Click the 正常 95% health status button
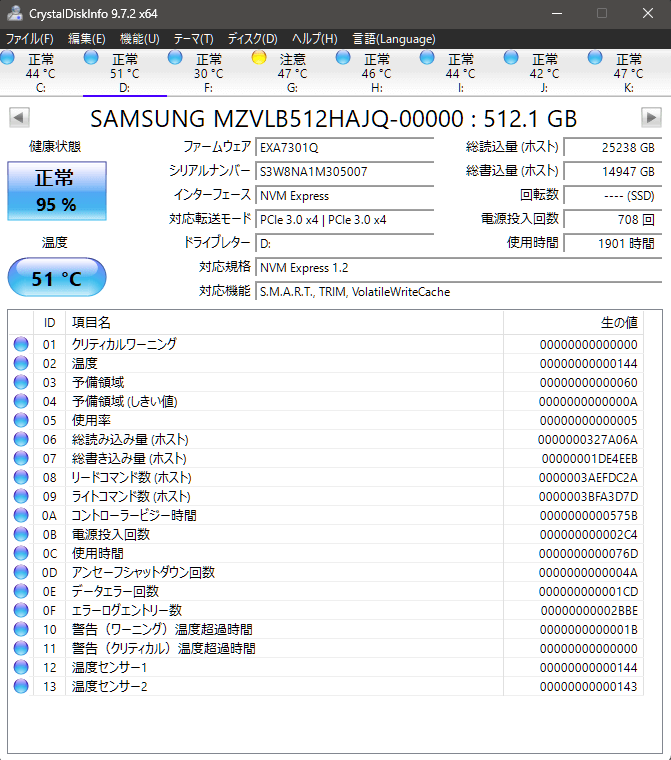Viewport: 671px width, 760px height. pos(56,192)
